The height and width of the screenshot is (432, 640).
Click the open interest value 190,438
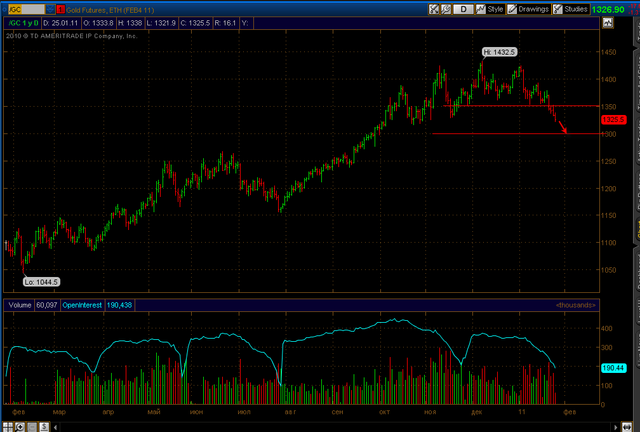pos(119,305)
